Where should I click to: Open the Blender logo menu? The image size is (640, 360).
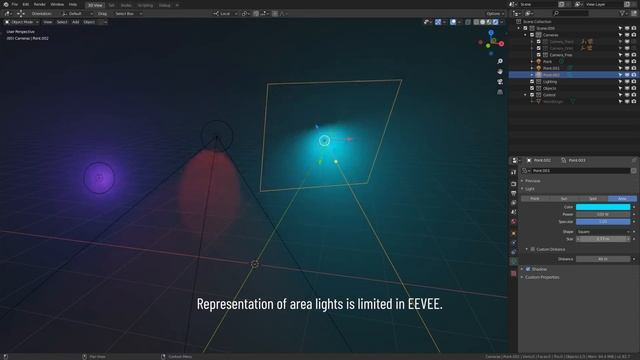point(6,4)
